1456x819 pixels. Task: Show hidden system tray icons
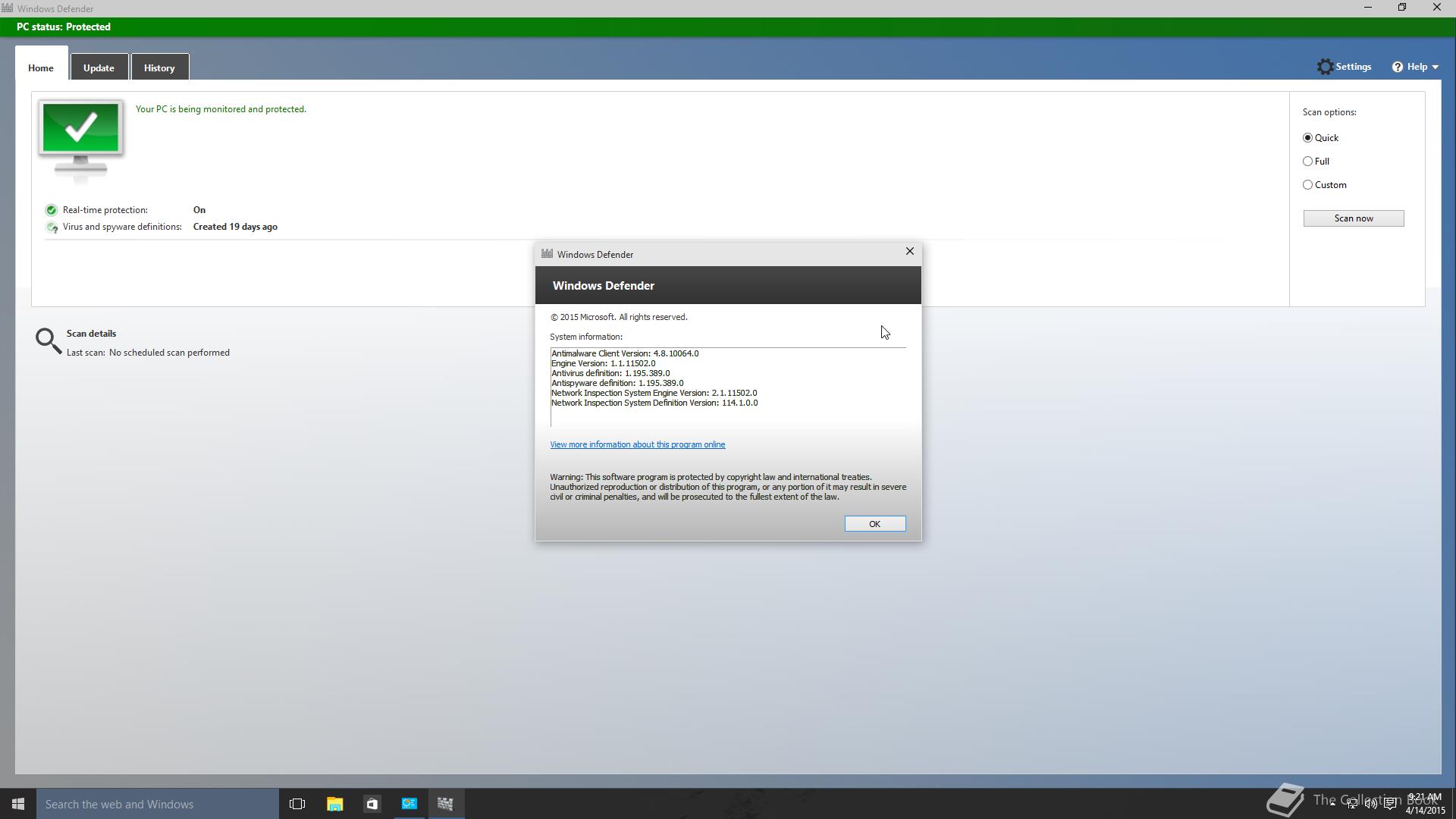click(1332, 804)
